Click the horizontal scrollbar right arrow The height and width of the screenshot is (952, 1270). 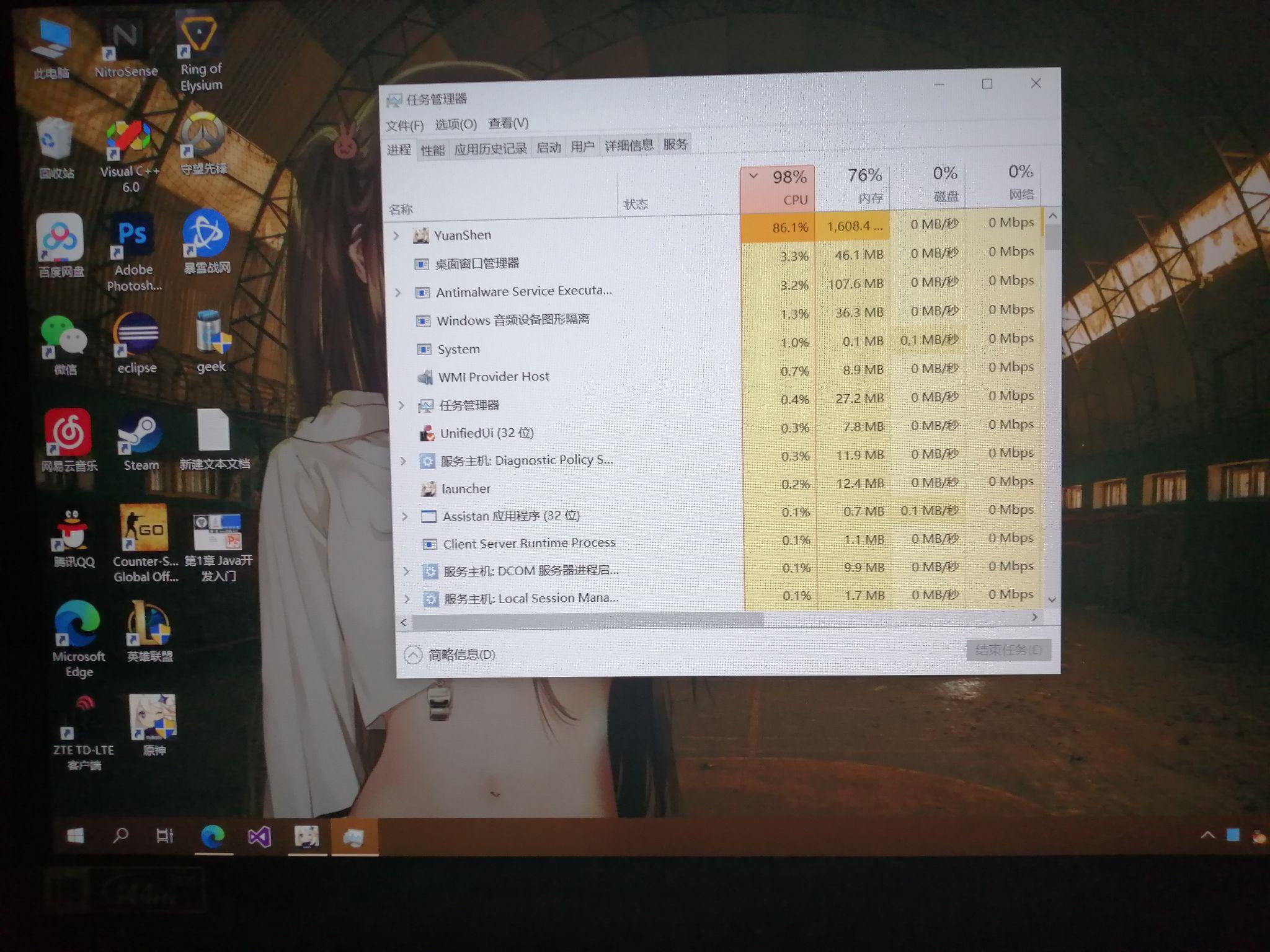click(1034, 617)
